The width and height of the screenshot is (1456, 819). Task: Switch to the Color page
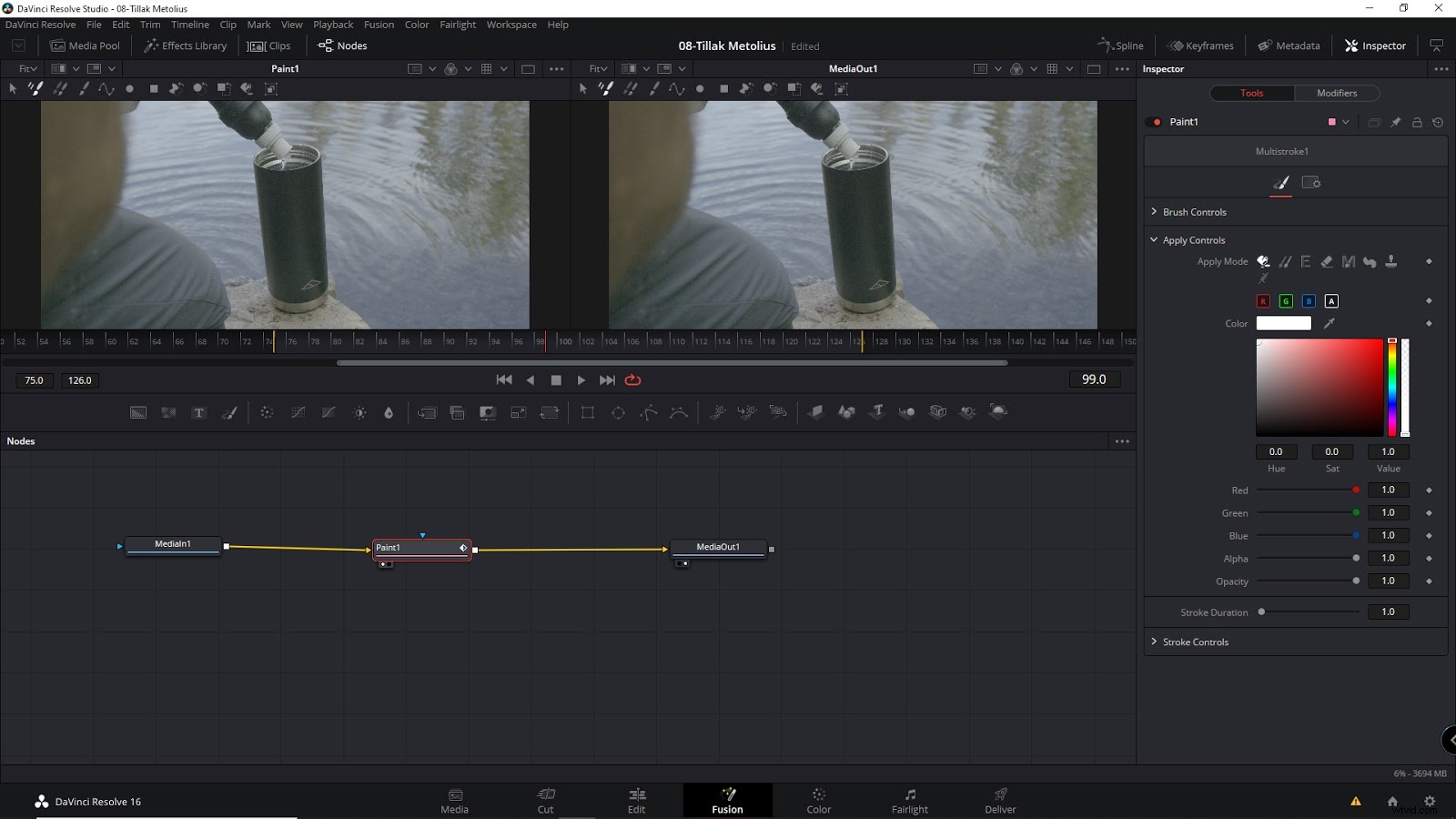coord(817,801)
